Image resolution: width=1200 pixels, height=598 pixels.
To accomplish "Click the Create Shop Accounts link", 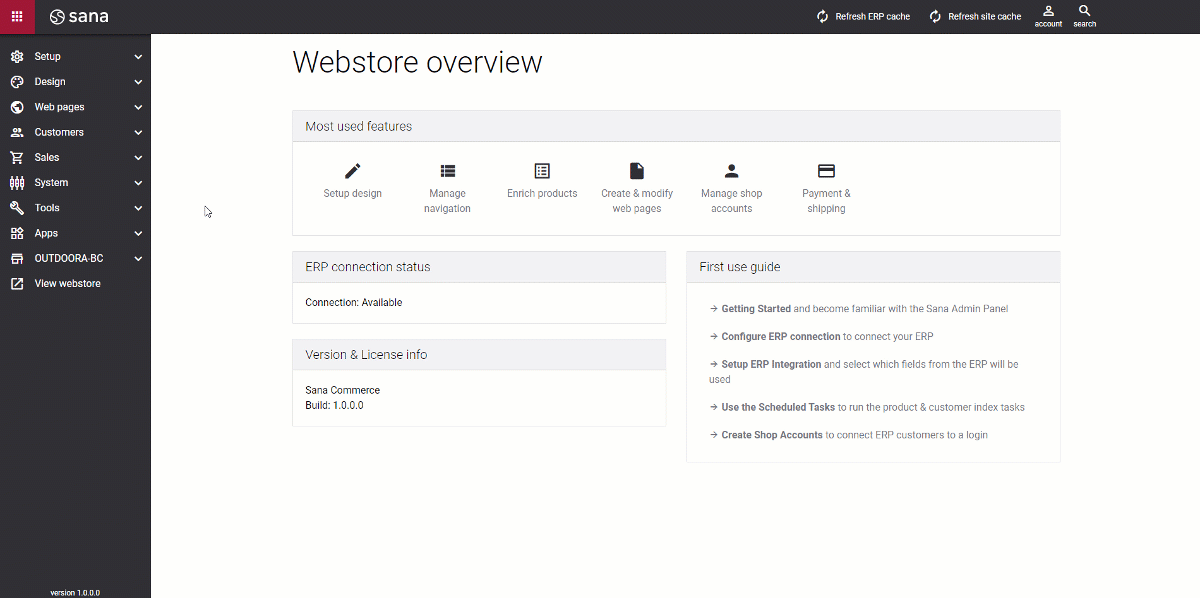I will [x=772, y=435].
